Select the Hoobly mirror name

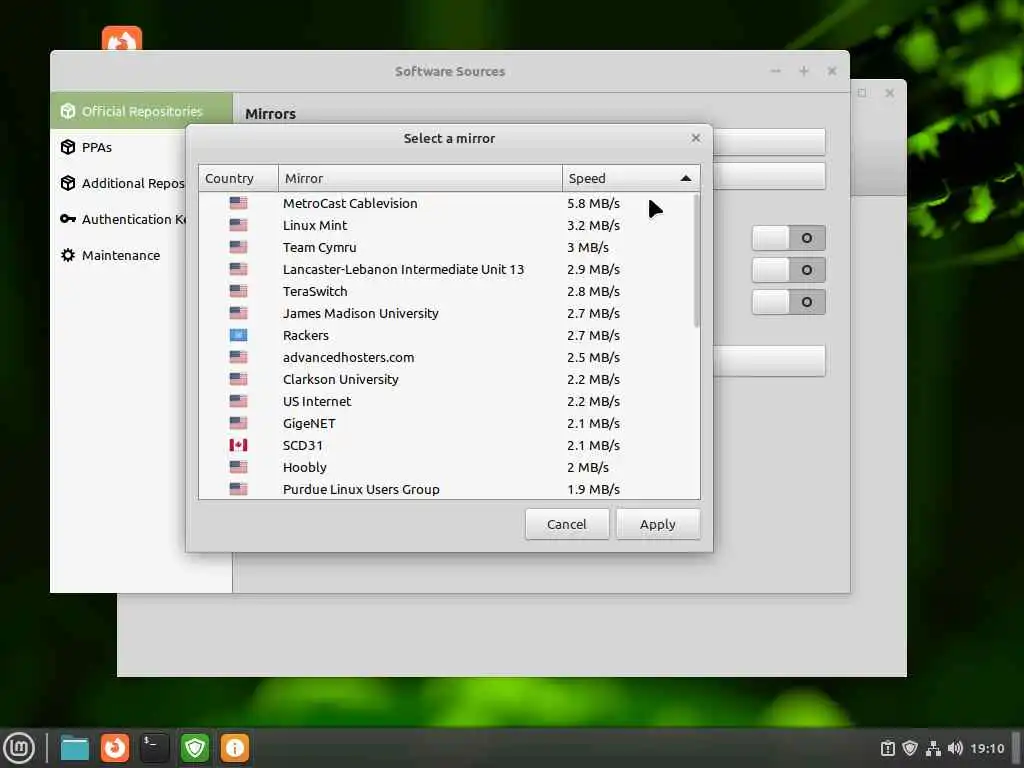point(304,467)
